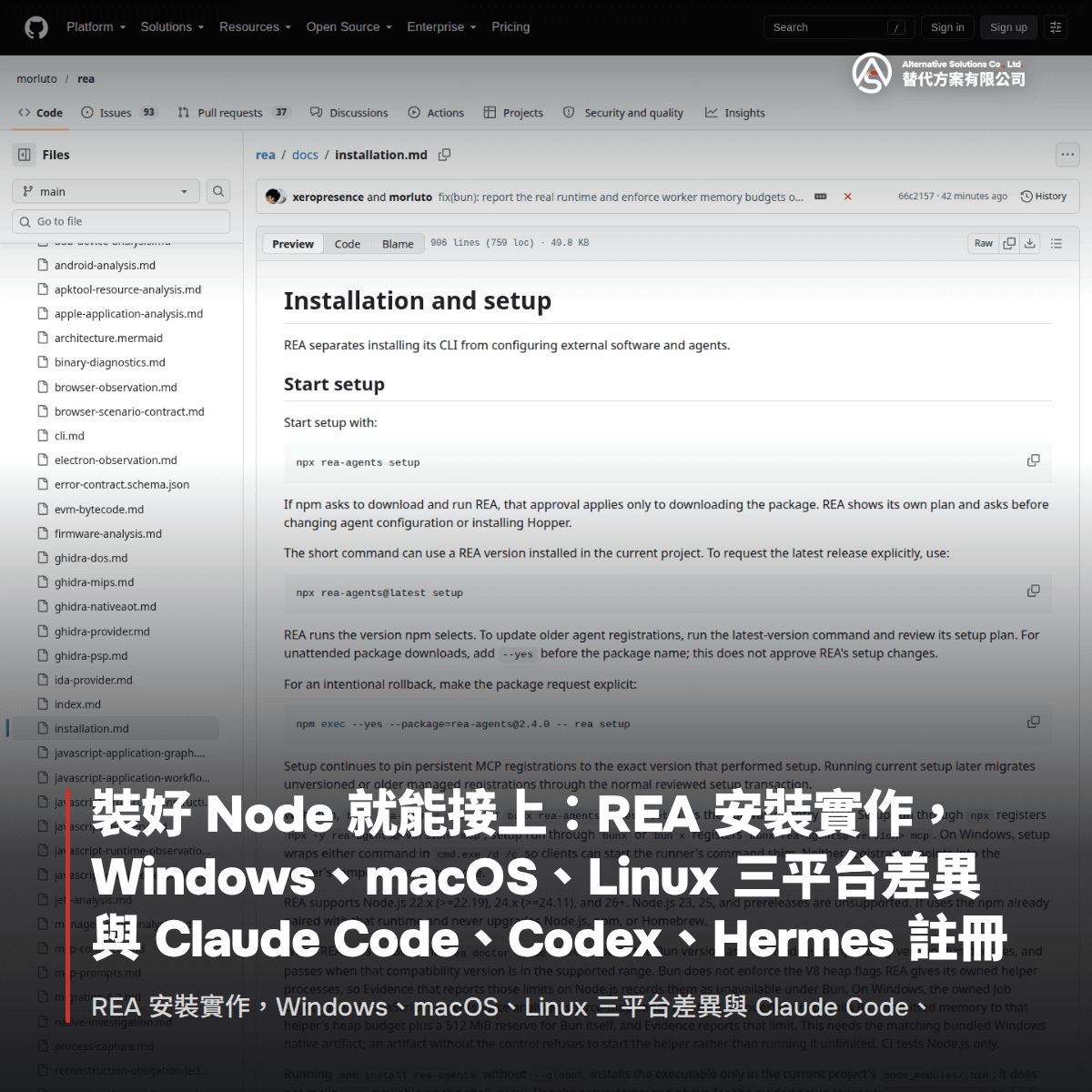Viewport: 1092px width, 1092px height.
Task: Open the Insights tab
Action: coord(734,113)
